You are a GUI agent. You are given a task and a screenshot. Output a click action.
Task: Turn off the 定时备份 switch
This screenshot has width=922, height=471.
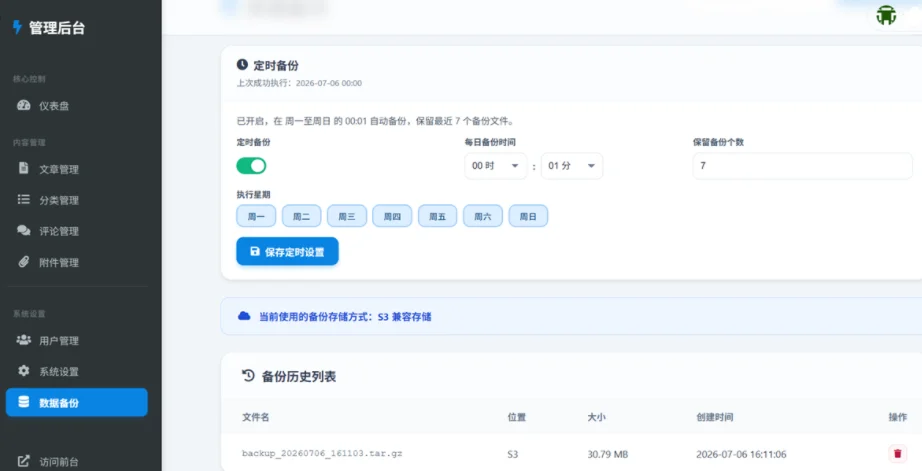251,166
